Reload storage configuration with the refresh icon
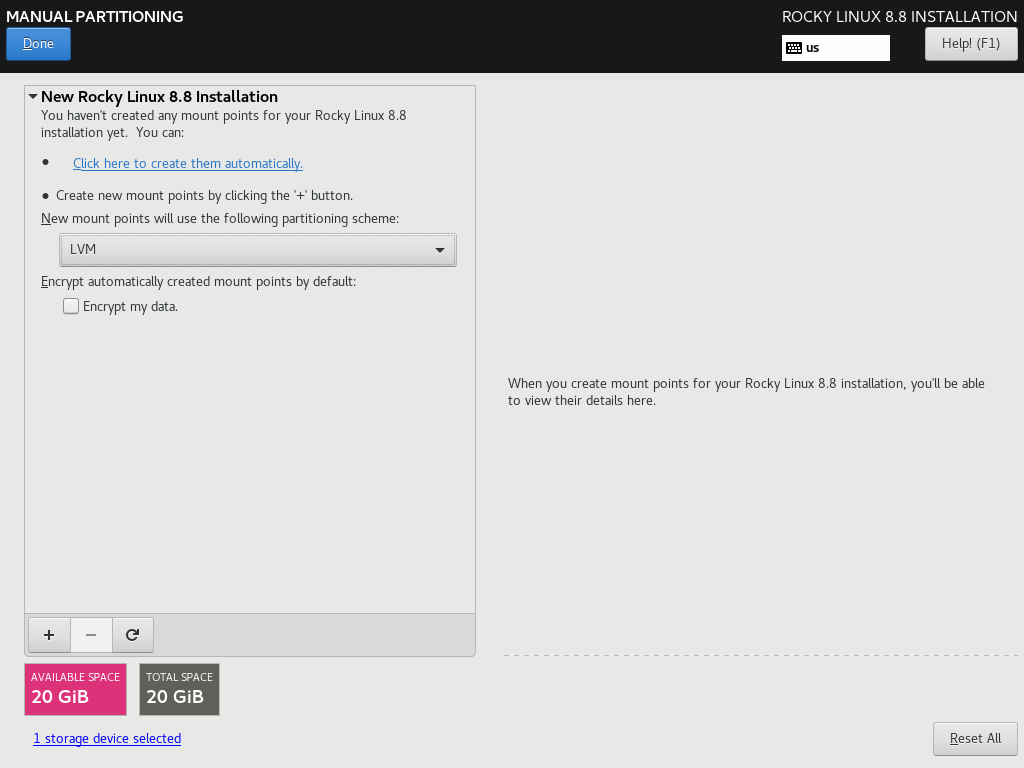This screenshot has height=768, width=1024. pyautogui.click(x=133, y=635)
